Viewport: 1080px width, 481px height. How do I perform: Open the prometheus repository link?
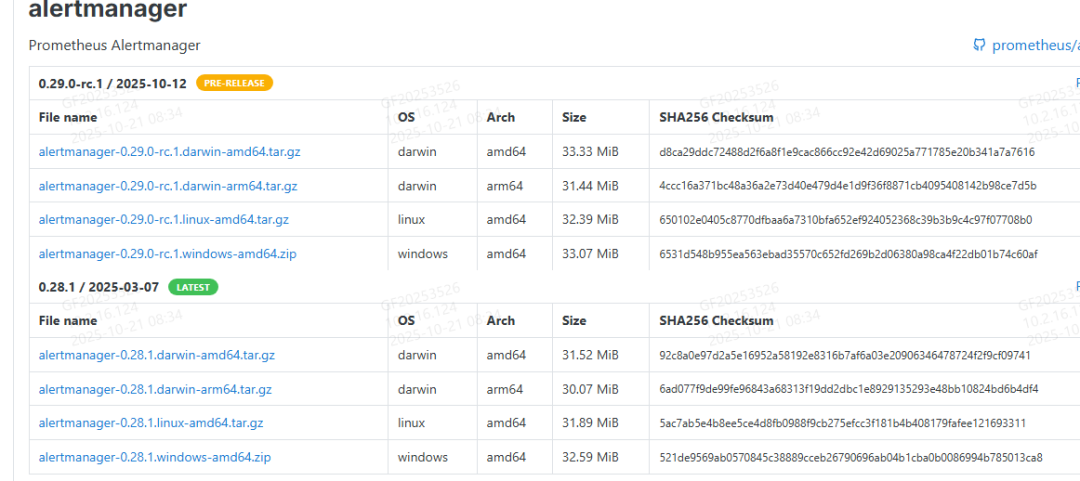1035,45
